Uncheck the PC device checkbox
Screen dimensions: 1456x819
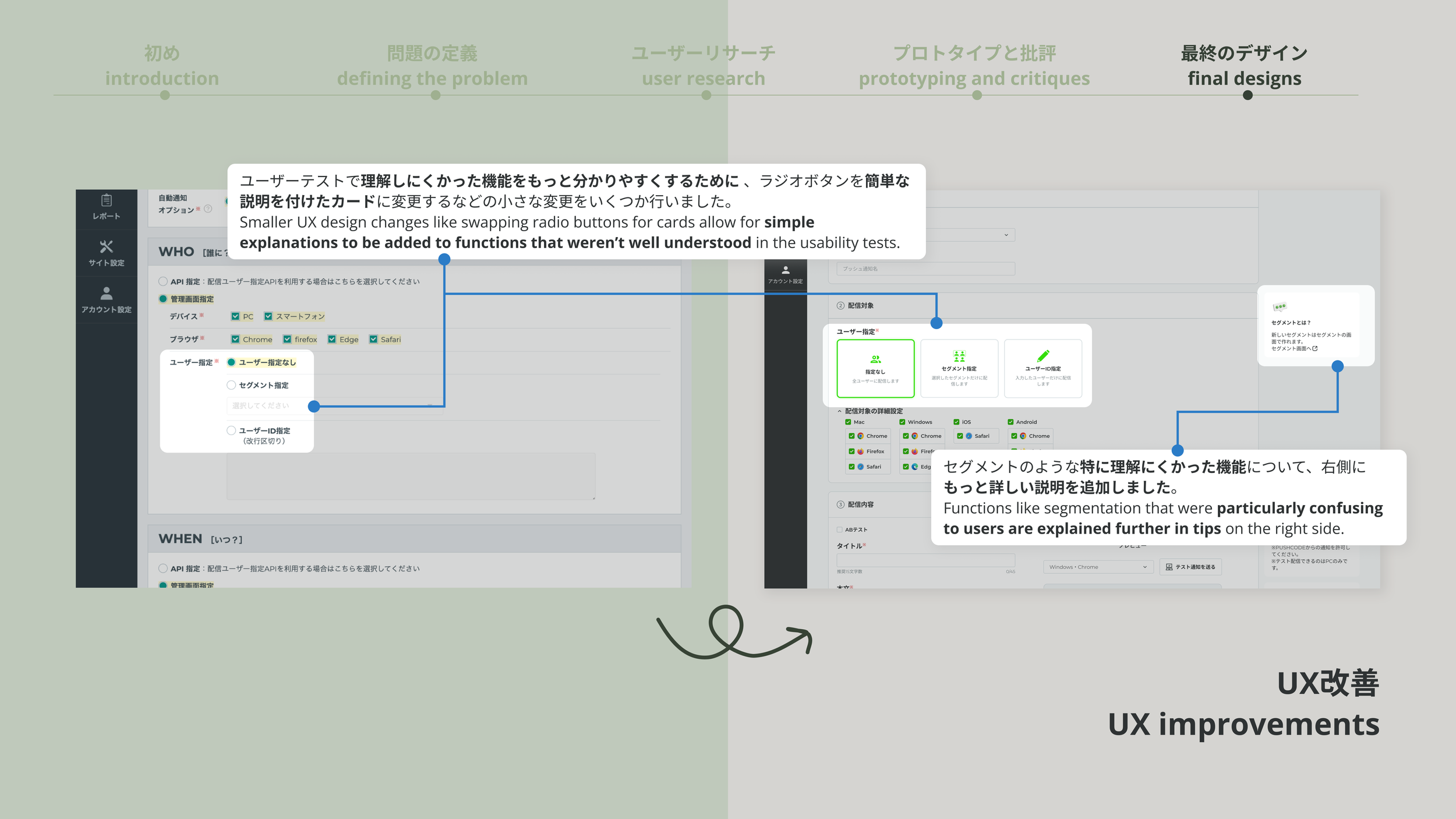[235, 316]
